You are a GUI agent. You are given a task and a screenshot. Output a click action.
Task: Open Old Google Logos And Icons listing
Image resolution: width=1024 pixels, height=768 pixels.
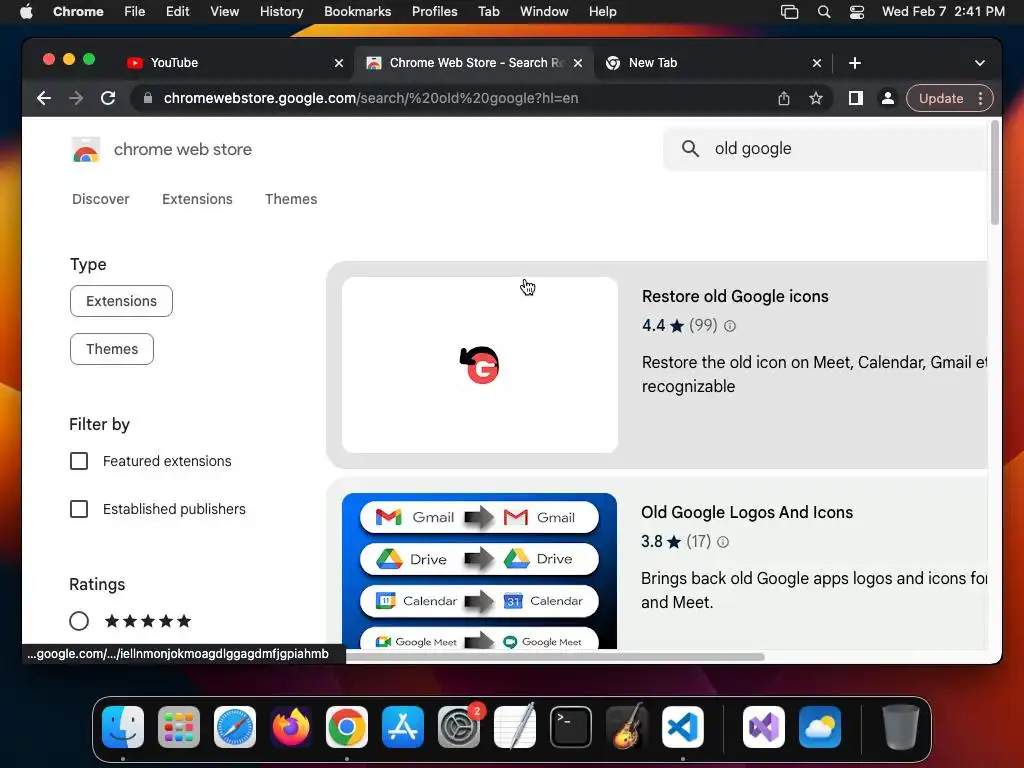746,513
